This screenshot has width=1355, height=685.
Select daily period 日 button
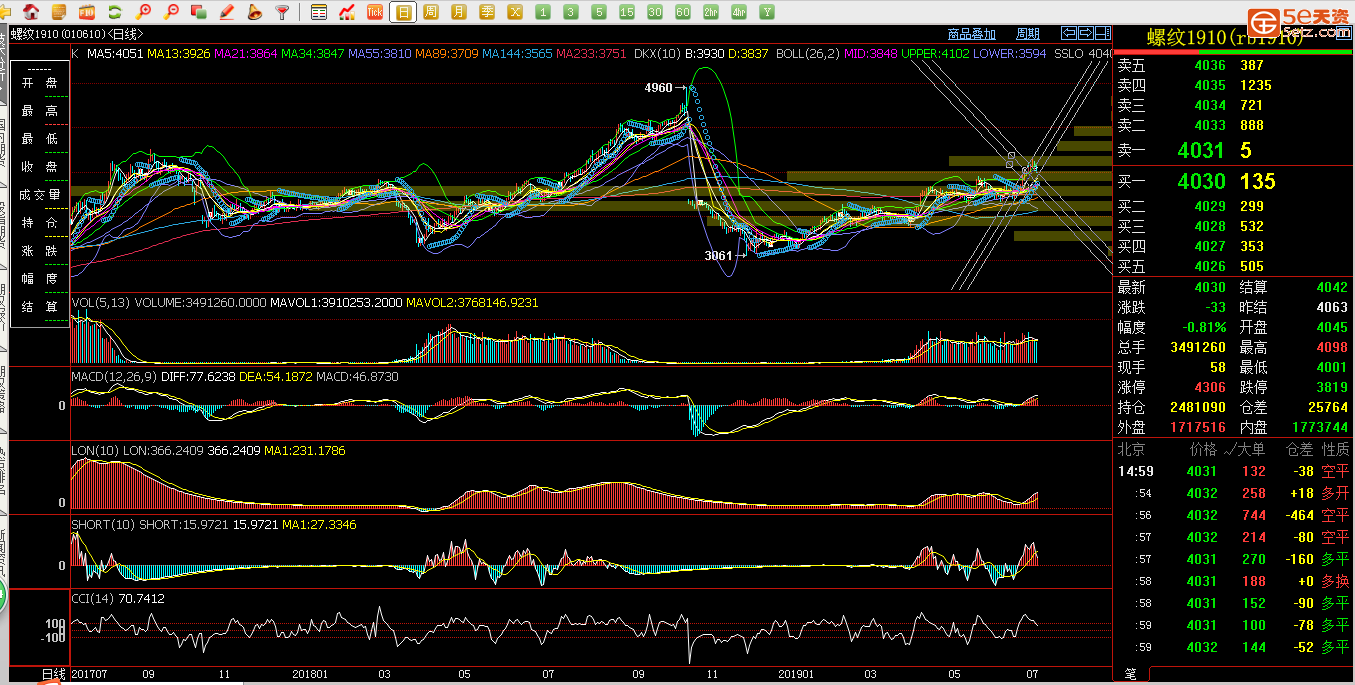(x=403, y=12)
